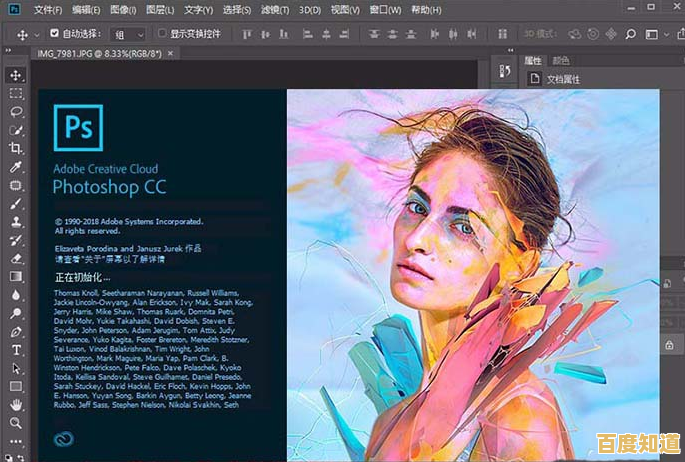Select the Rectangular Marquee tool
This screenshot has width=685, height=462.
pyautogui.click(x=16, y=93)
